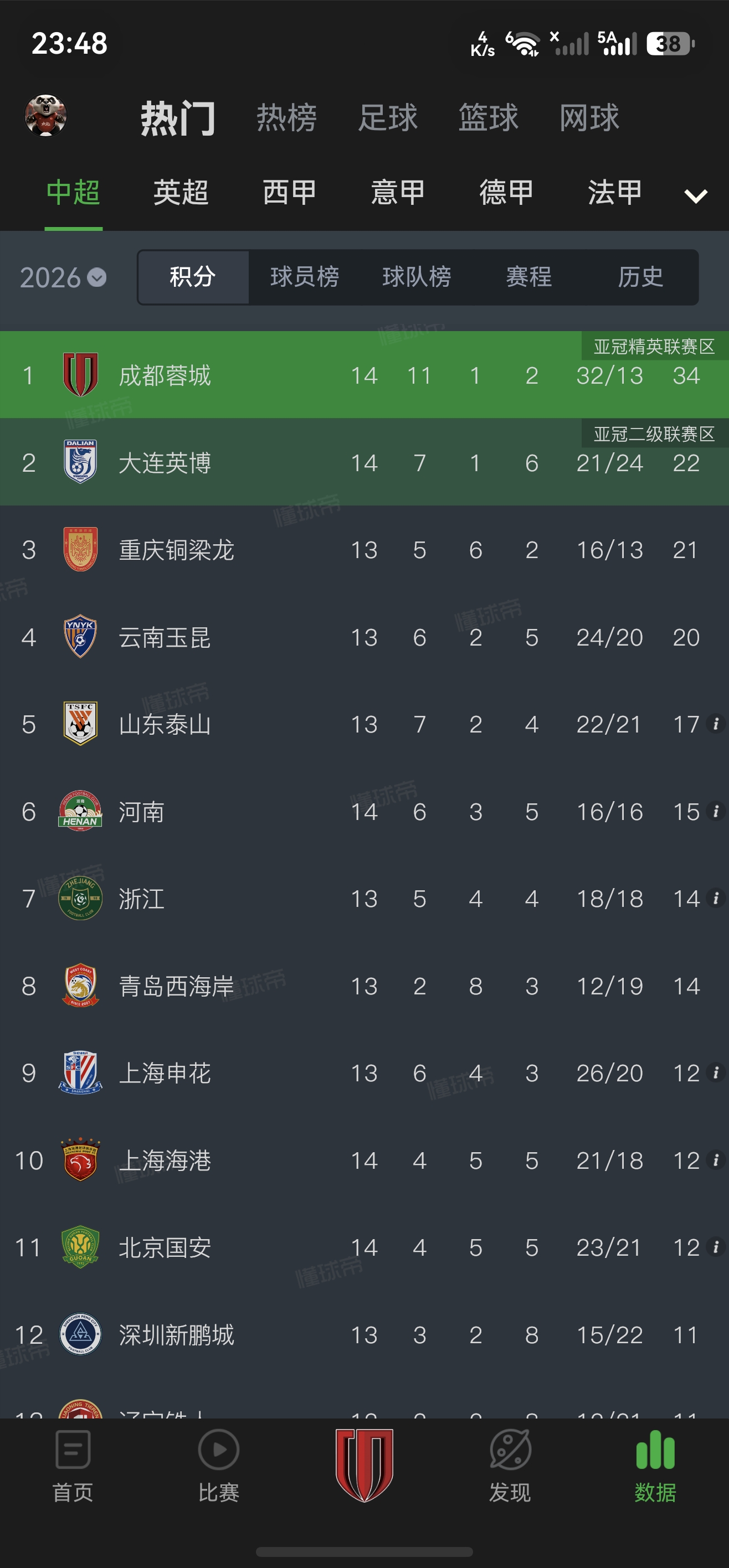
Task: Tap 上海申花's points info icon
Action: pyautogui.click(x=716, y=1072)
